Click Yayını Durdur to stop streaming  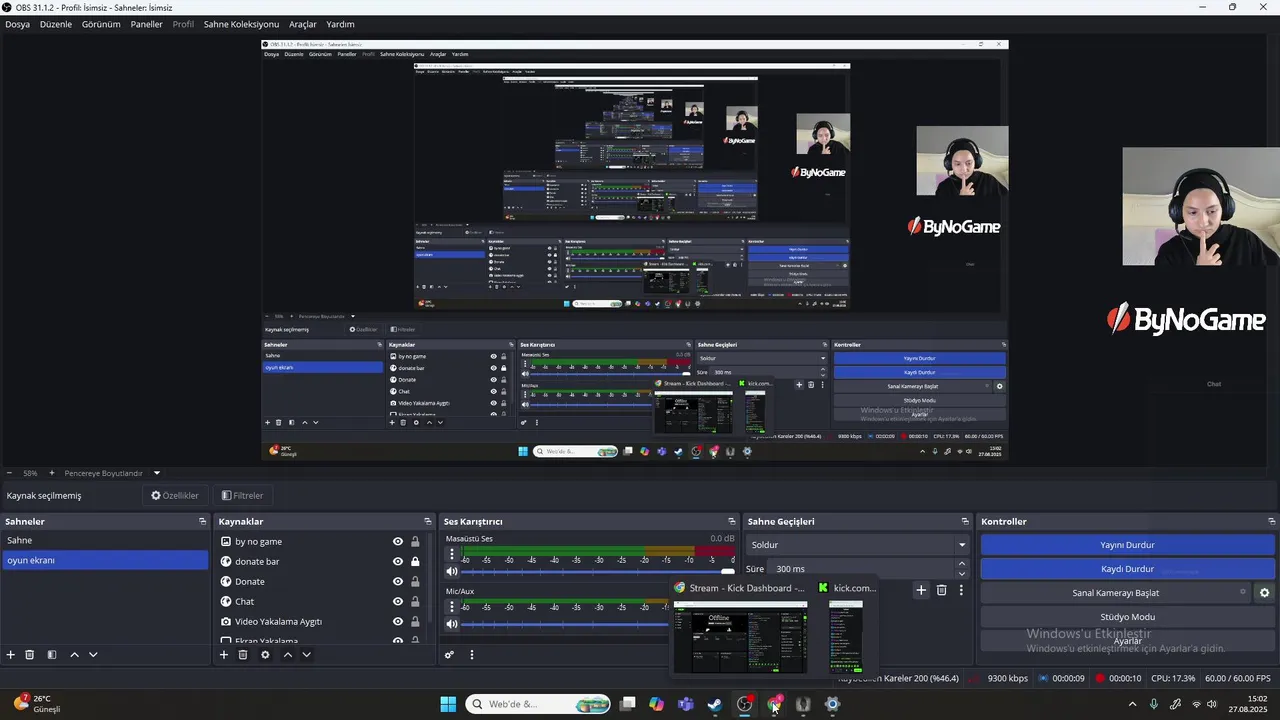coord(1127,545)
